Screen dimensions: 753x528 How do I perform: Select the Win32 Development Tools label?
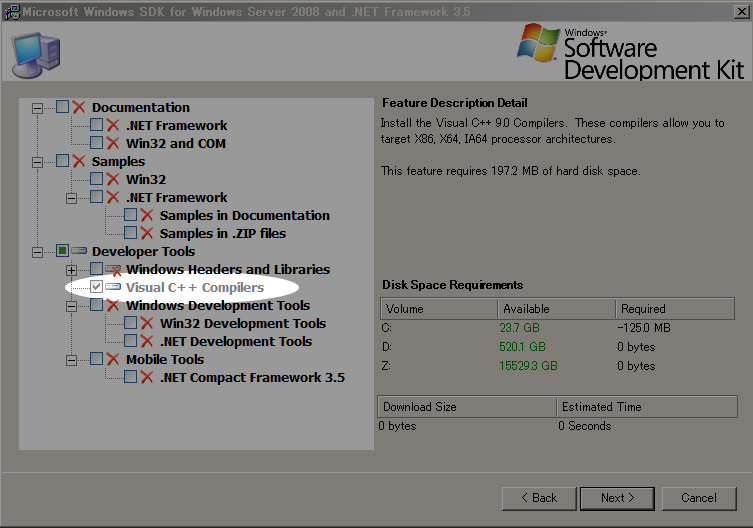pos(243,323)
